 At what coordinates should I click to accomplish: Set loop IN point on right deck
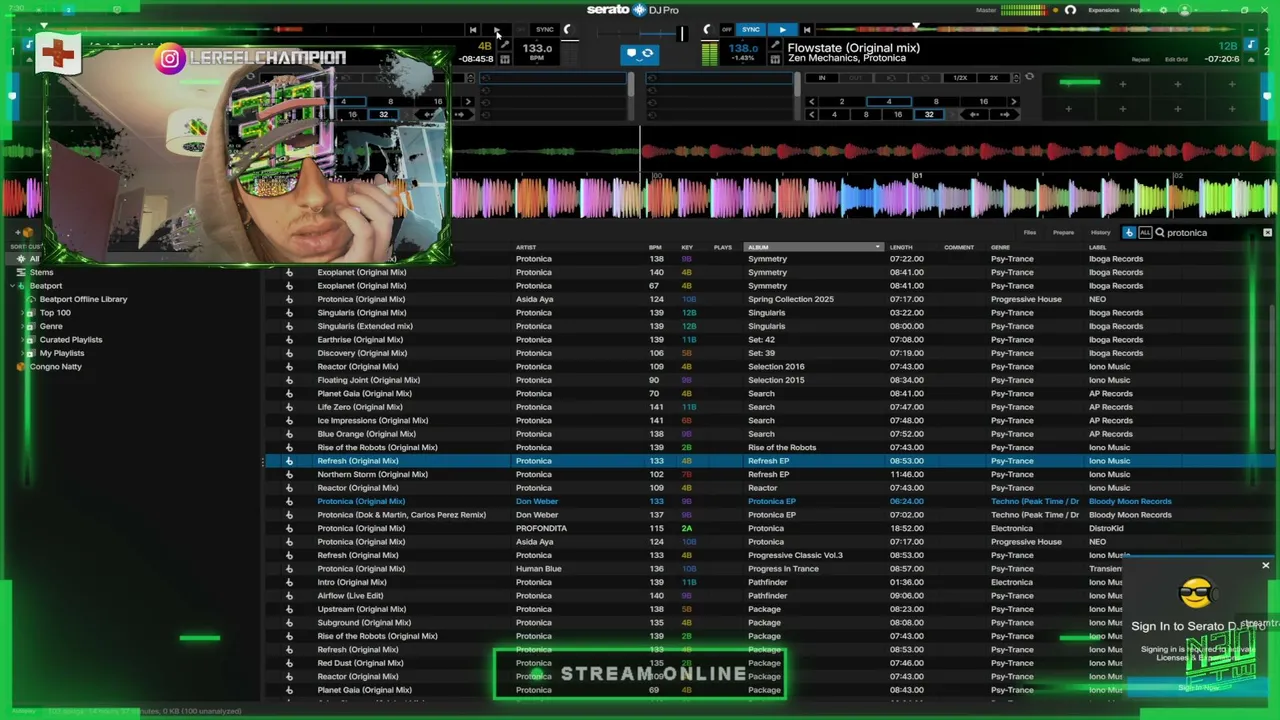click(x=822, y=78)
